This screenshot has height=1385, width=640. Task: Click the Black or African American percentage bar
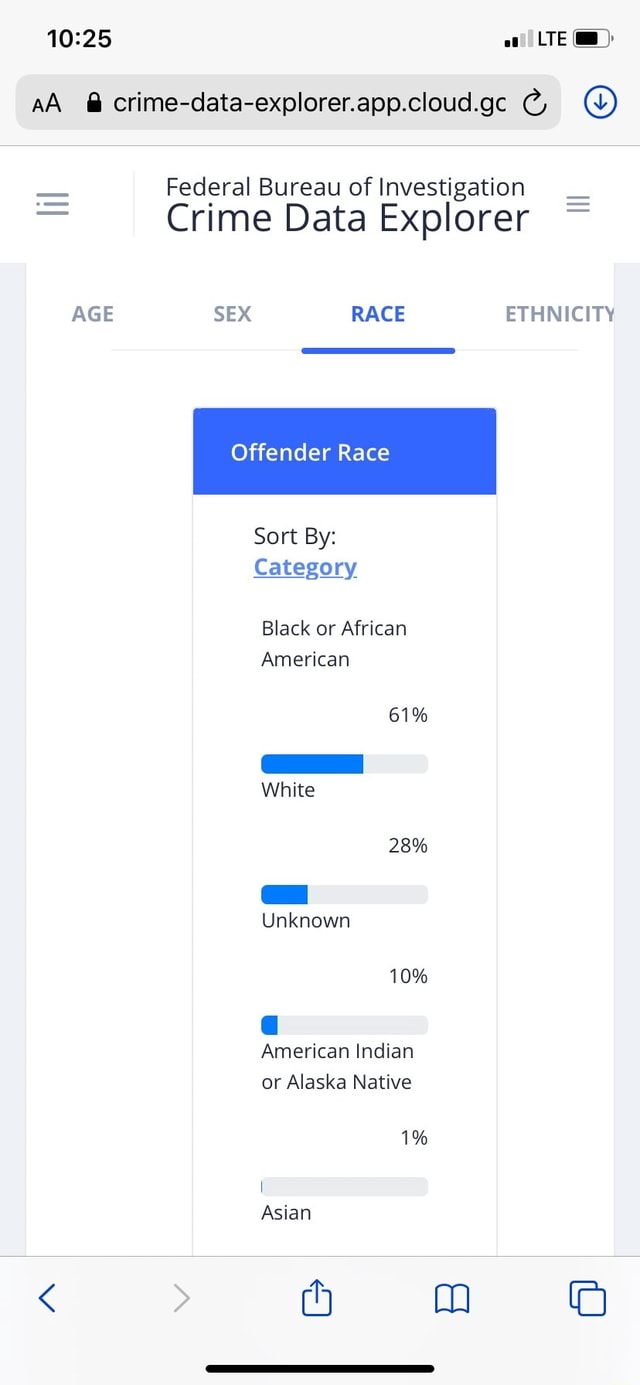click(344, 764)
